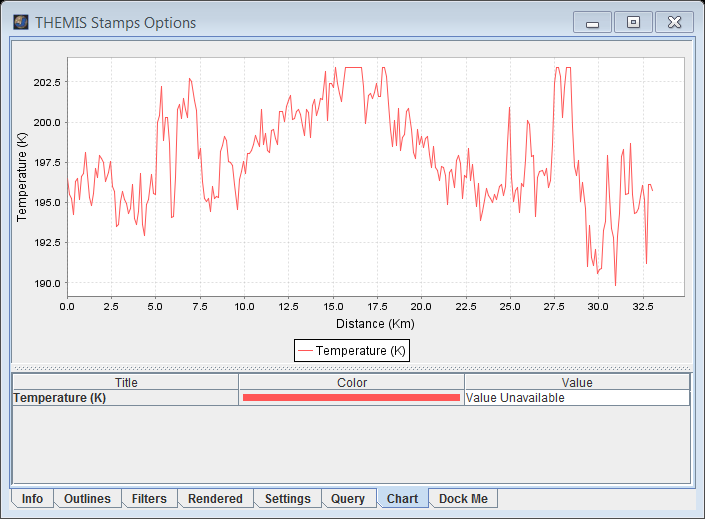Switch to the Query tab
The width and height of the screenshot is (705, 519).
[x=348, y=498]
